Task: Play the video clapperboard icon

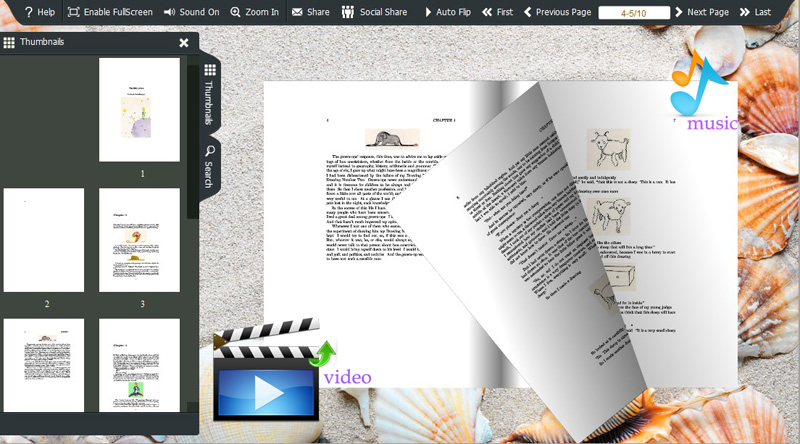Action: pos(266,370)
